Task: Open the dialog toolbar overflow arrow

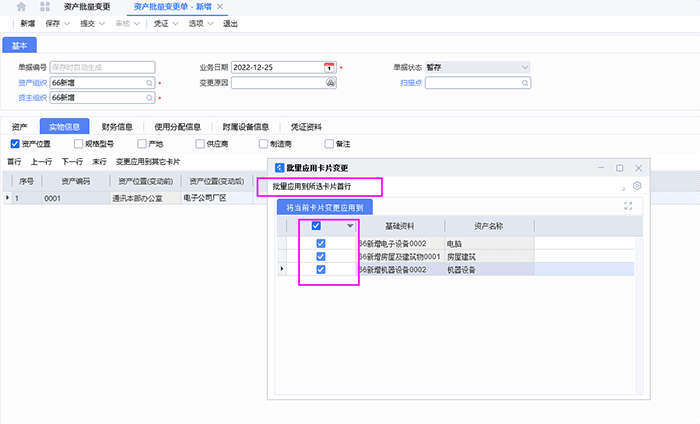Action: (624, 188)
